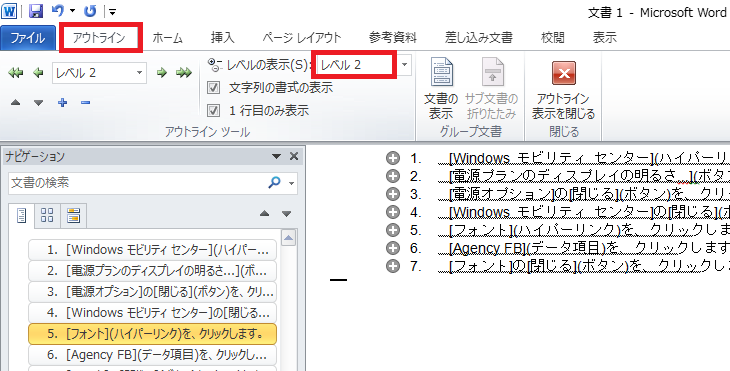Open the 差し込み文書 tab

pyautogui.click(x=479, y=38)
